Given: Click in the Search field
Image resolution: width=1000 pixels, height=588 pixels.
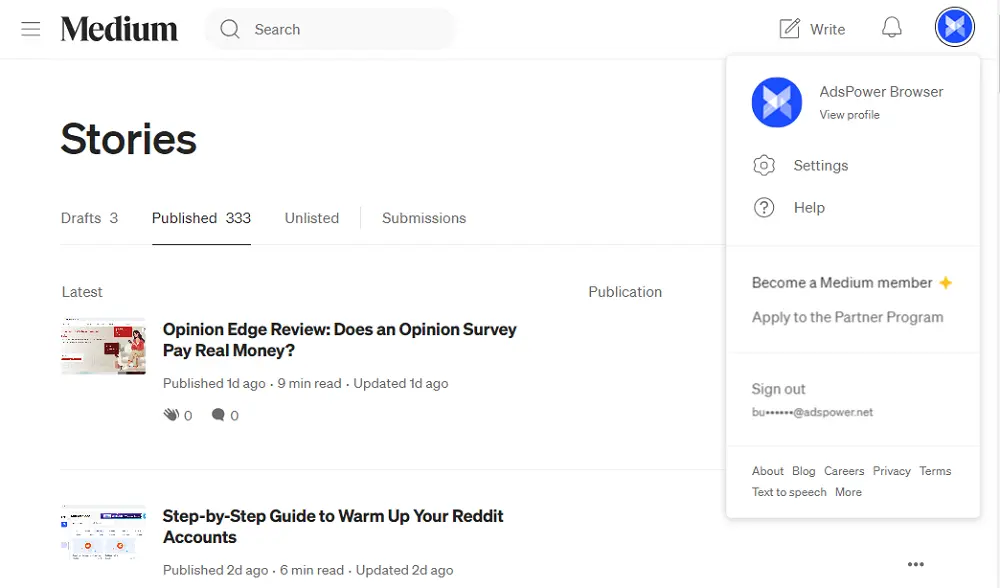Looking at the screenshot, I should 340,30.
